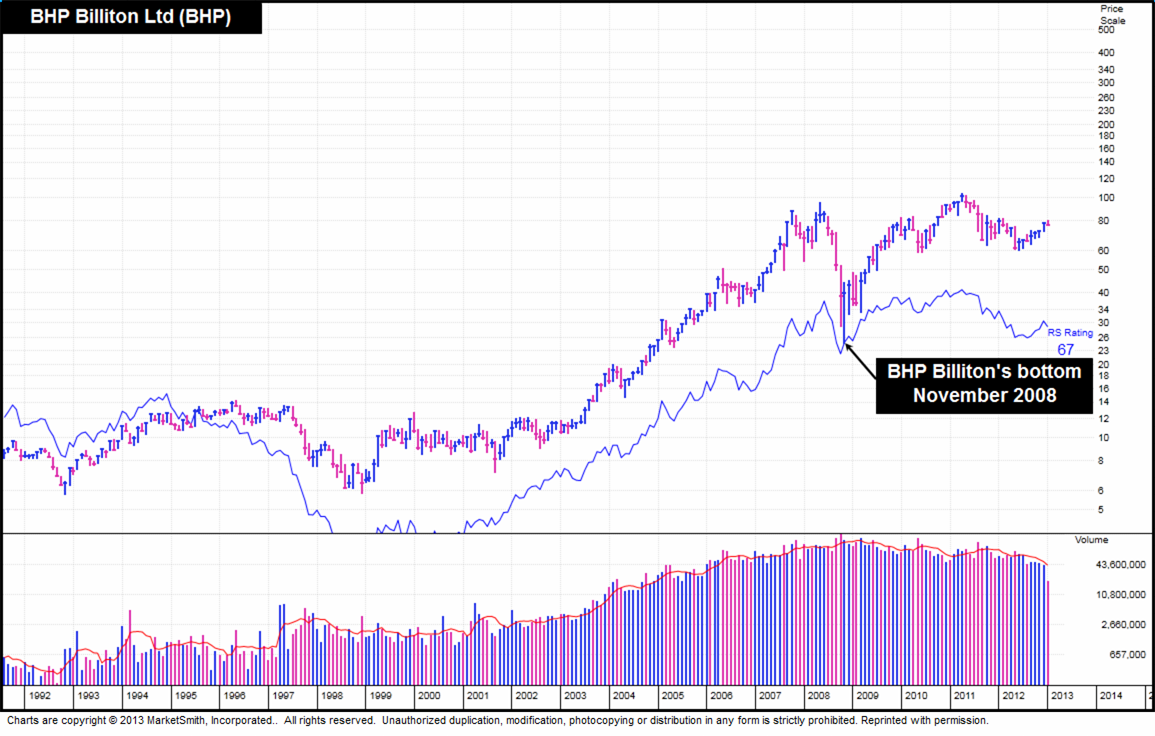Click the 120 price scale value
Image resolution: width=1155 pixels, height=736 pixels.
(x=1106, y=179)
